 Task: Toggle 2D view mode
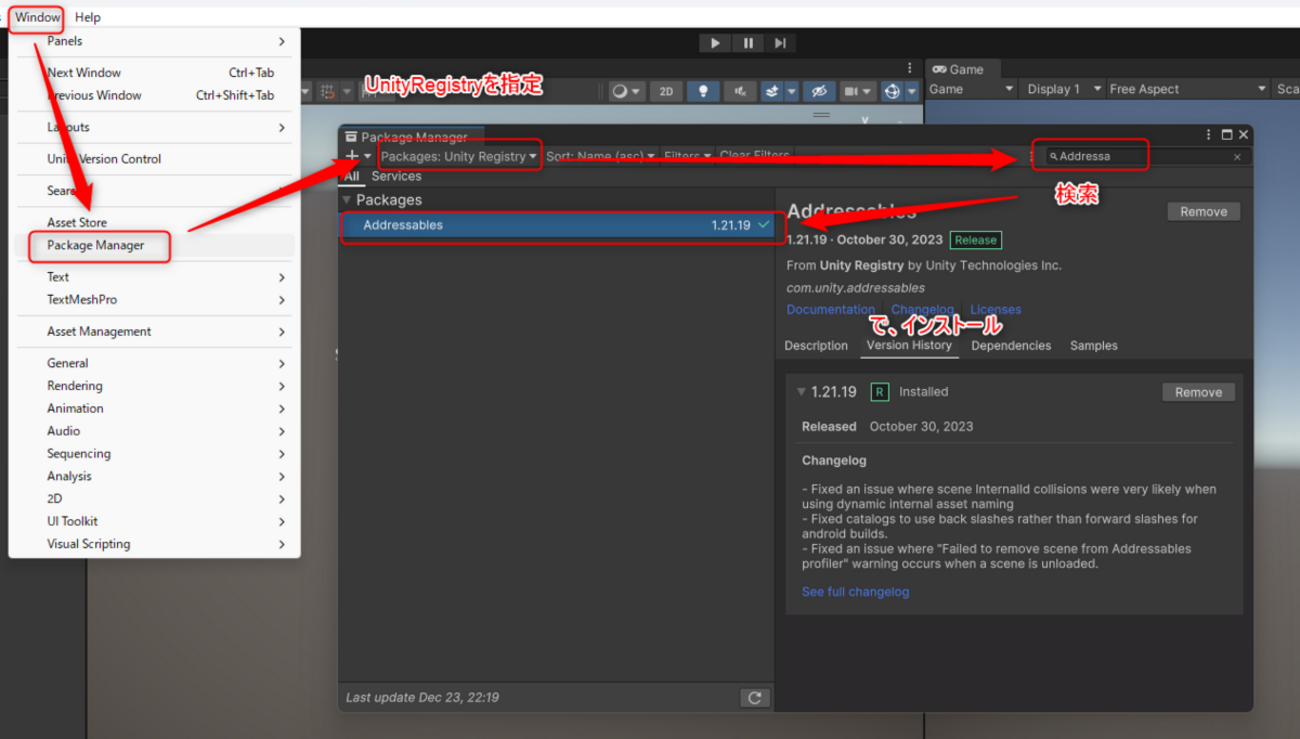point(666,91)
